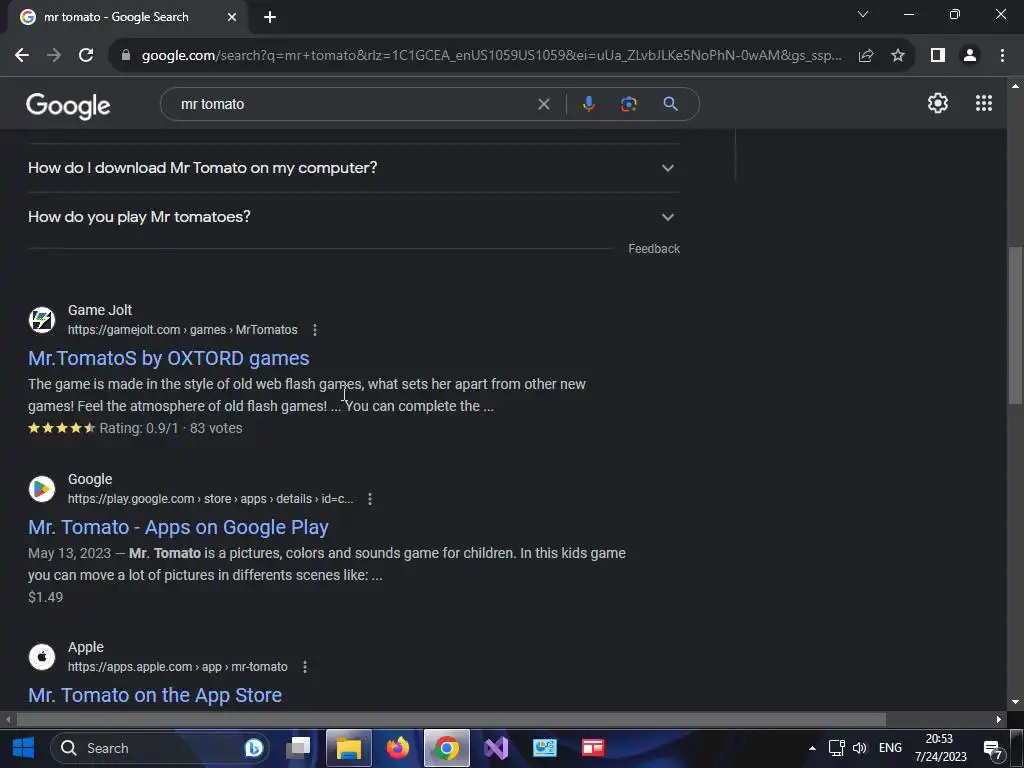Click the horizontal scrollbar thumb
Image resolution: width=1024 pixels, height=768 pixels.
tap(451, 720)
